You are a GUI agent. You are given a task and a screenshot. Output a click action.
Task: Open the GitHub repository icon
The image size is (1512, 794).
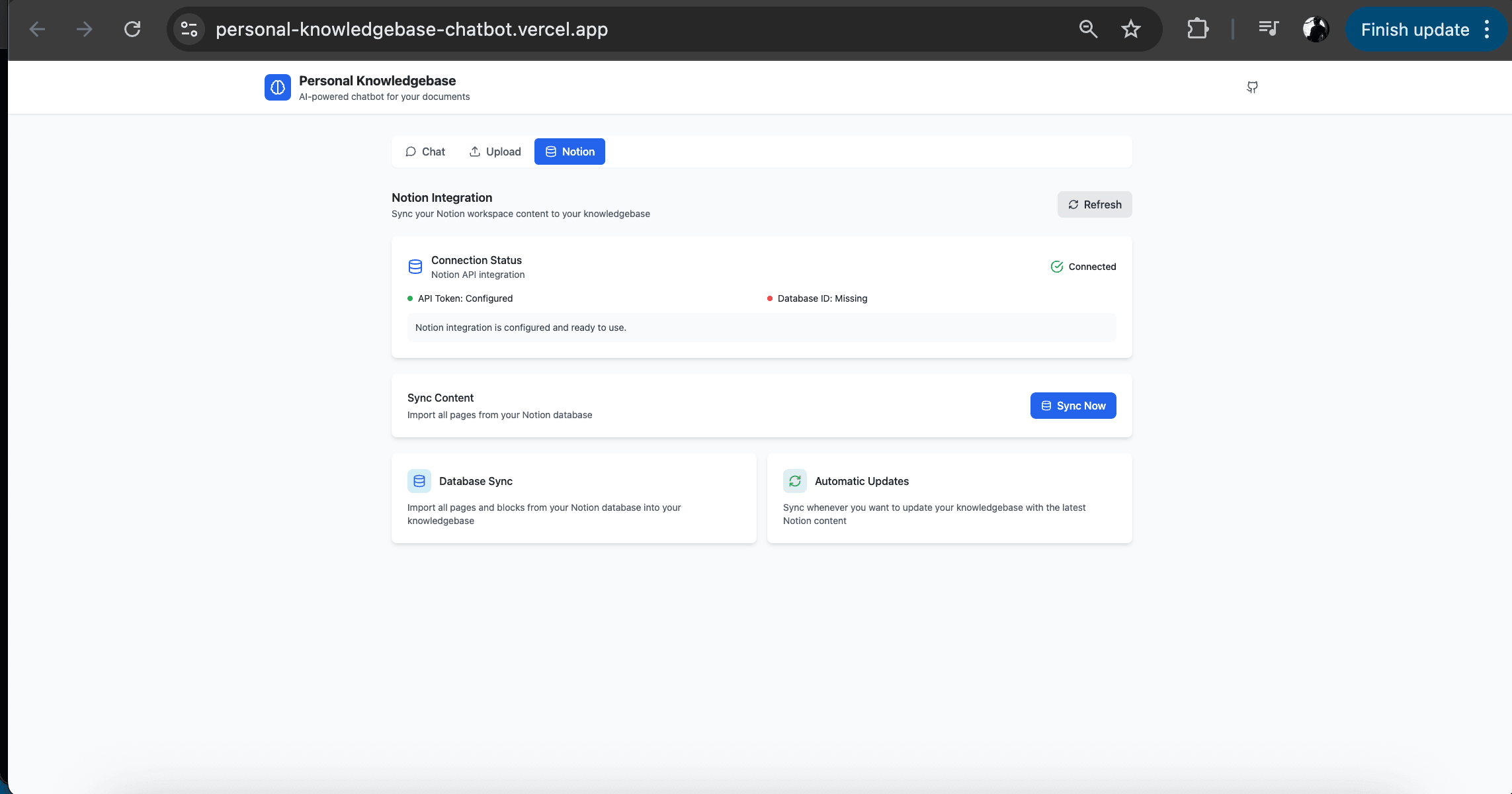1252,87
